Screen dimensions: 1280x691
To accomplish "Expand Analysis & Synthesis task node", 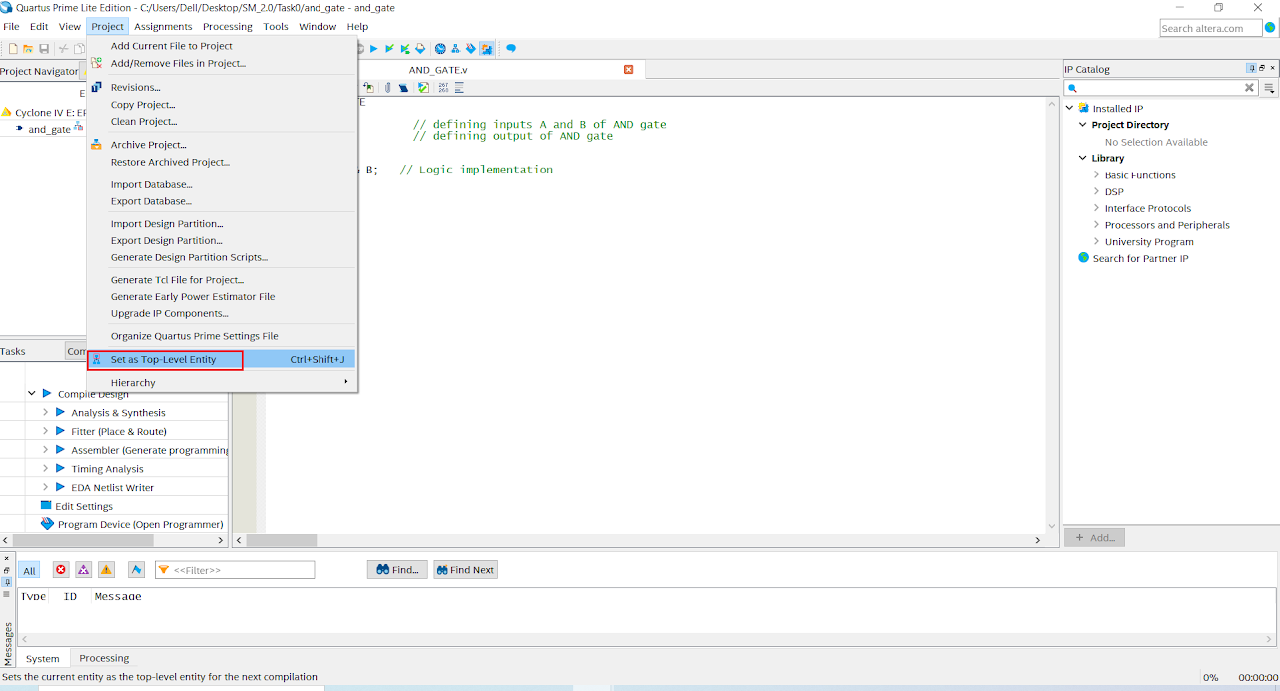I will pyautogui.click(x=45, y=412).
